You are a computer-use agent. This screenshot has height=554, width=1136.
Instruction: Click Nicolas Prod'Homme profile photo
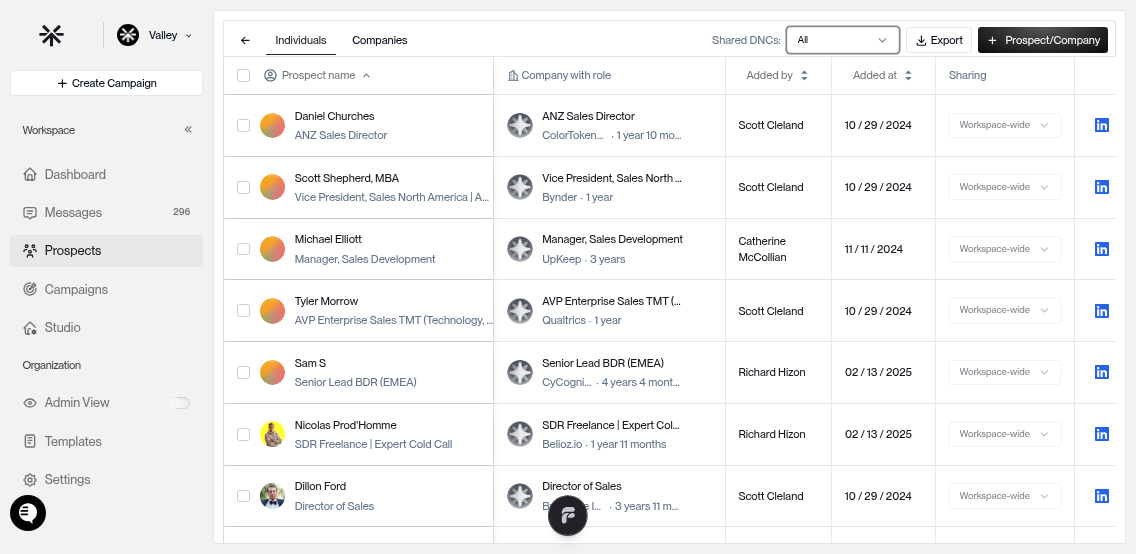272,434
